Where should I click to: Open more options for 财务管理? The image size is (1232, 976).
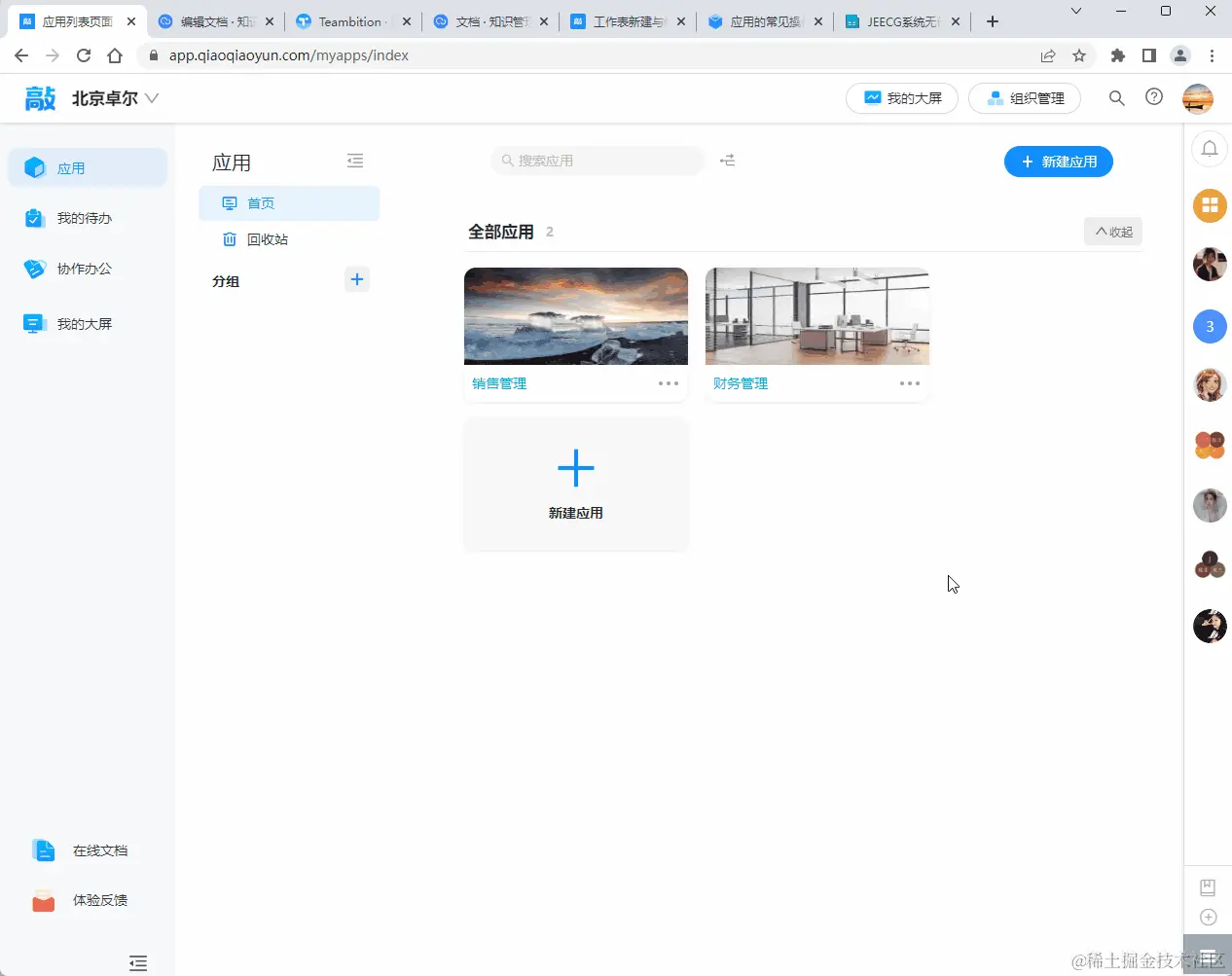click(910, 383)
